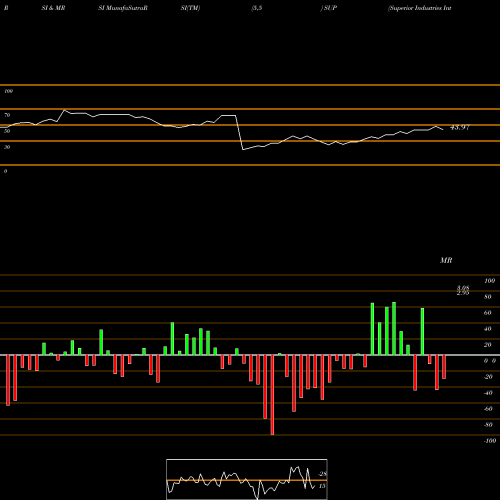Click the 'SI MunafaSutraR' header text

click(123, 8)
